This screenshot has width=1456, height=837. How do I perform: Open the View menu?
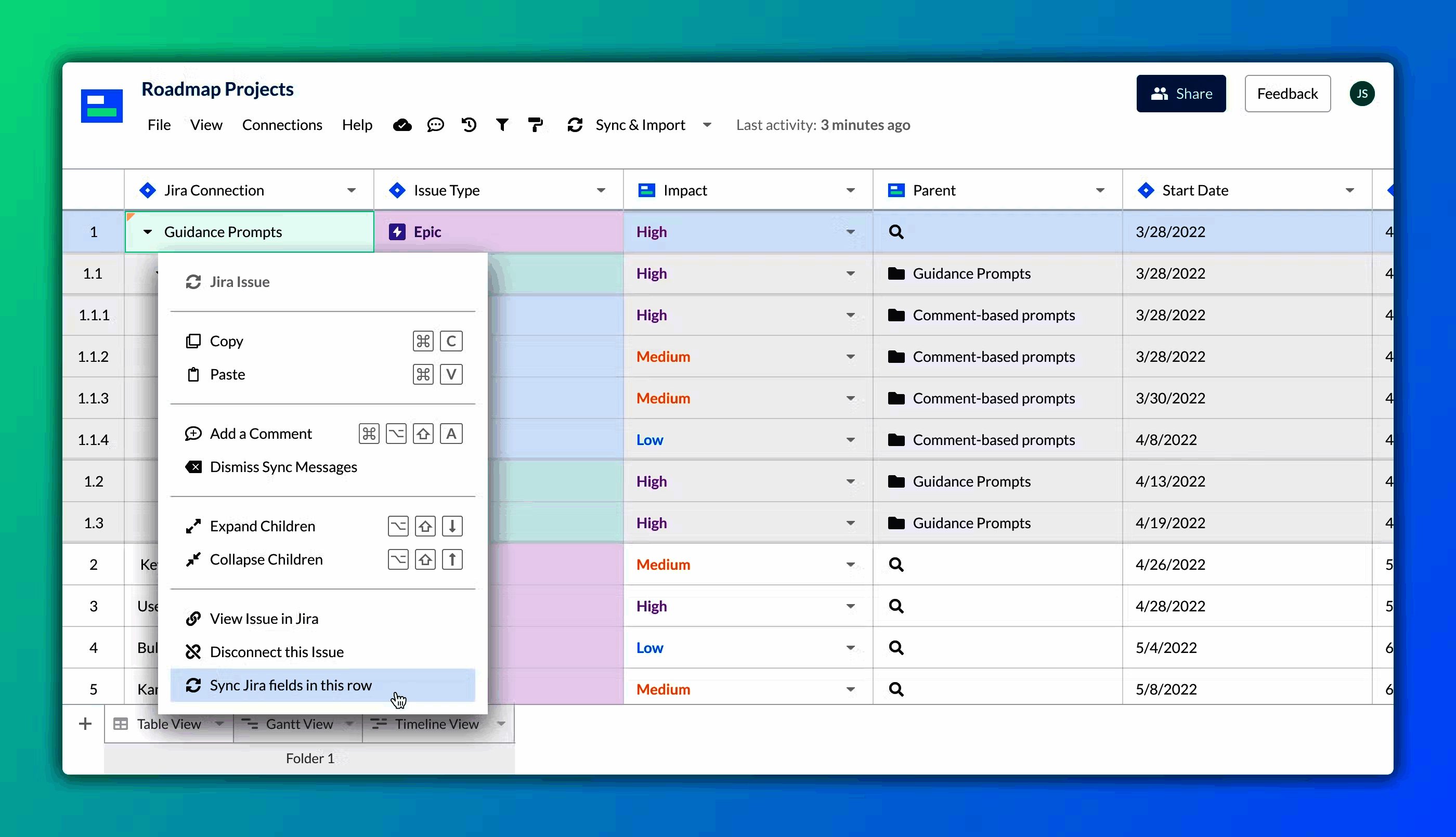point(206,125)
